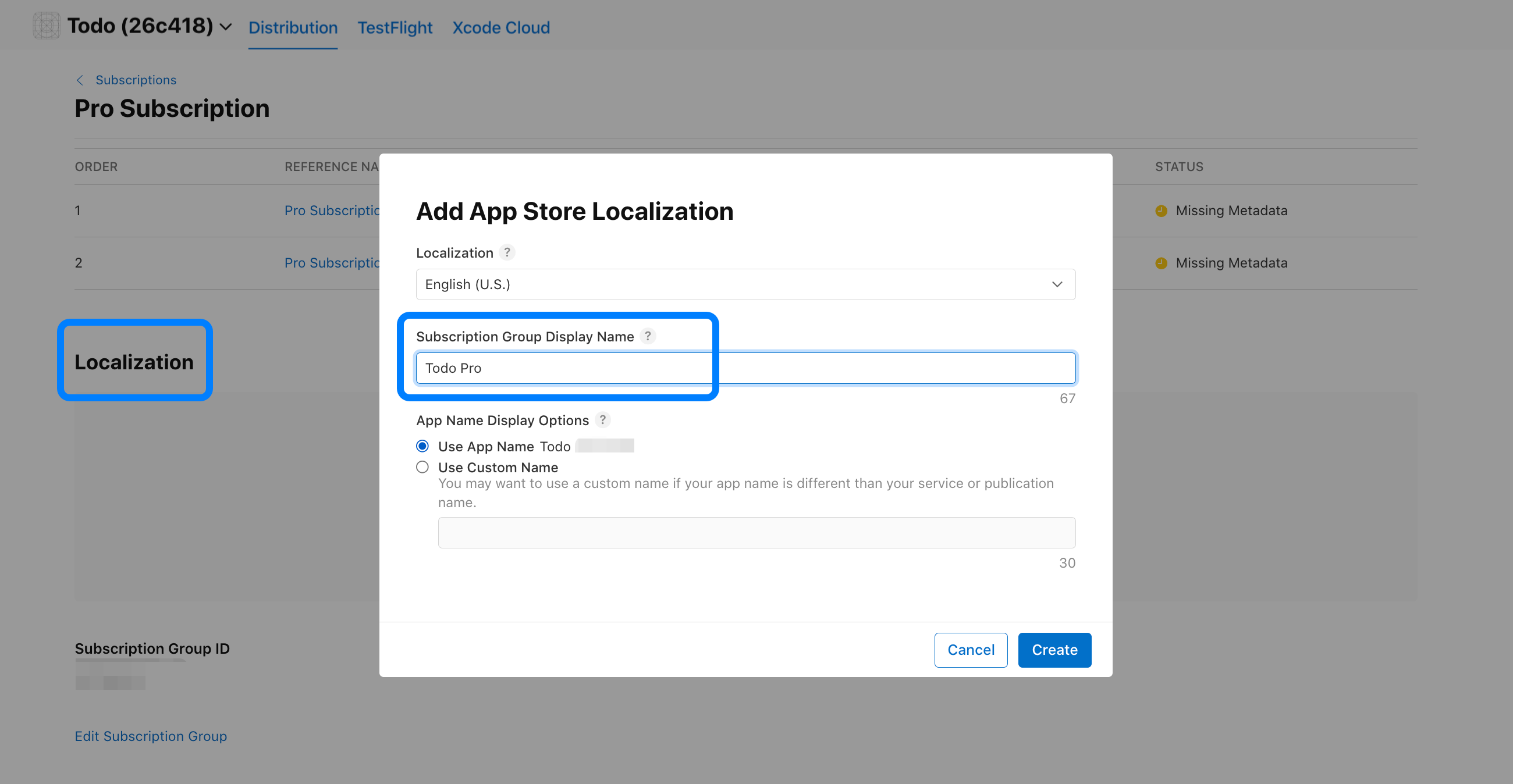Open the English (U.S.) localization dropdown

(x=745, y=284)
